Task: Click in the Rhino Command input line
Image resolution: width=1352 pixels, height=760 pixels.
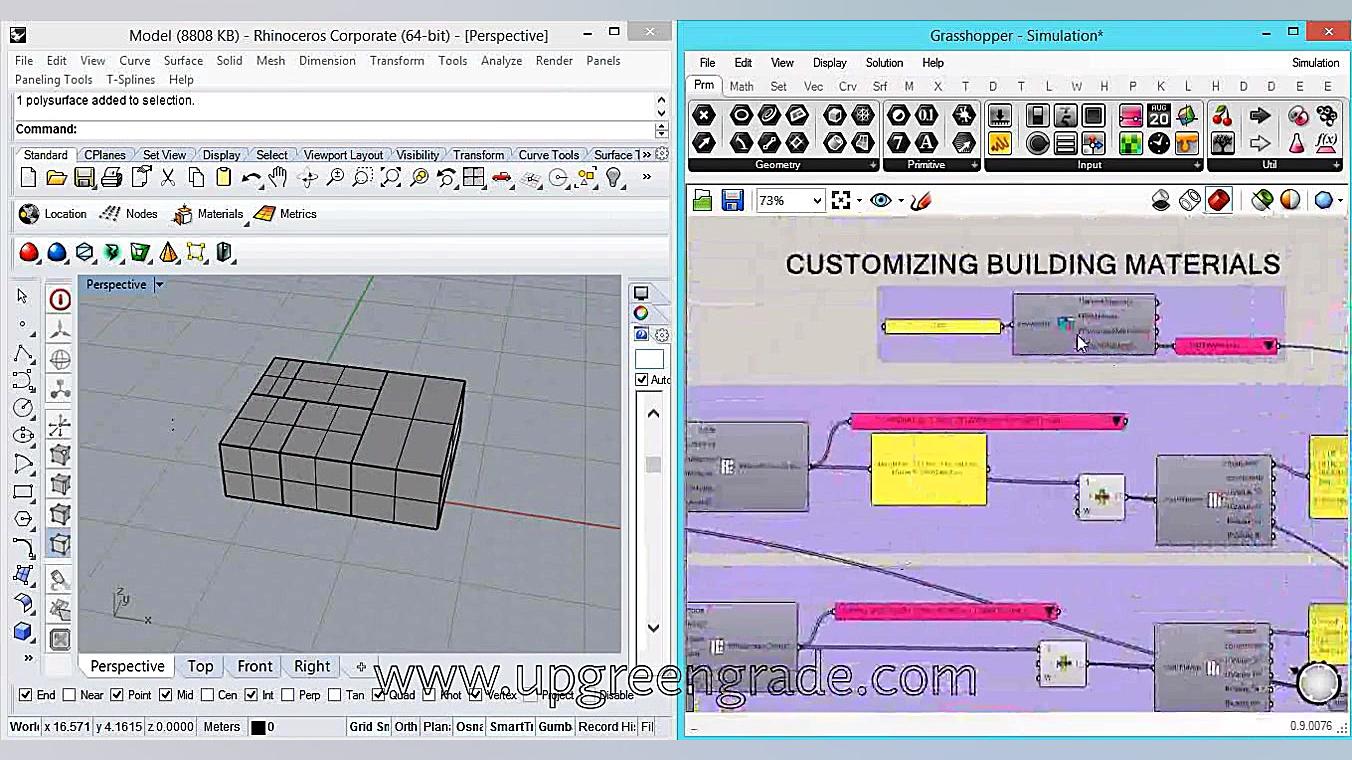Action: point(364,129)
